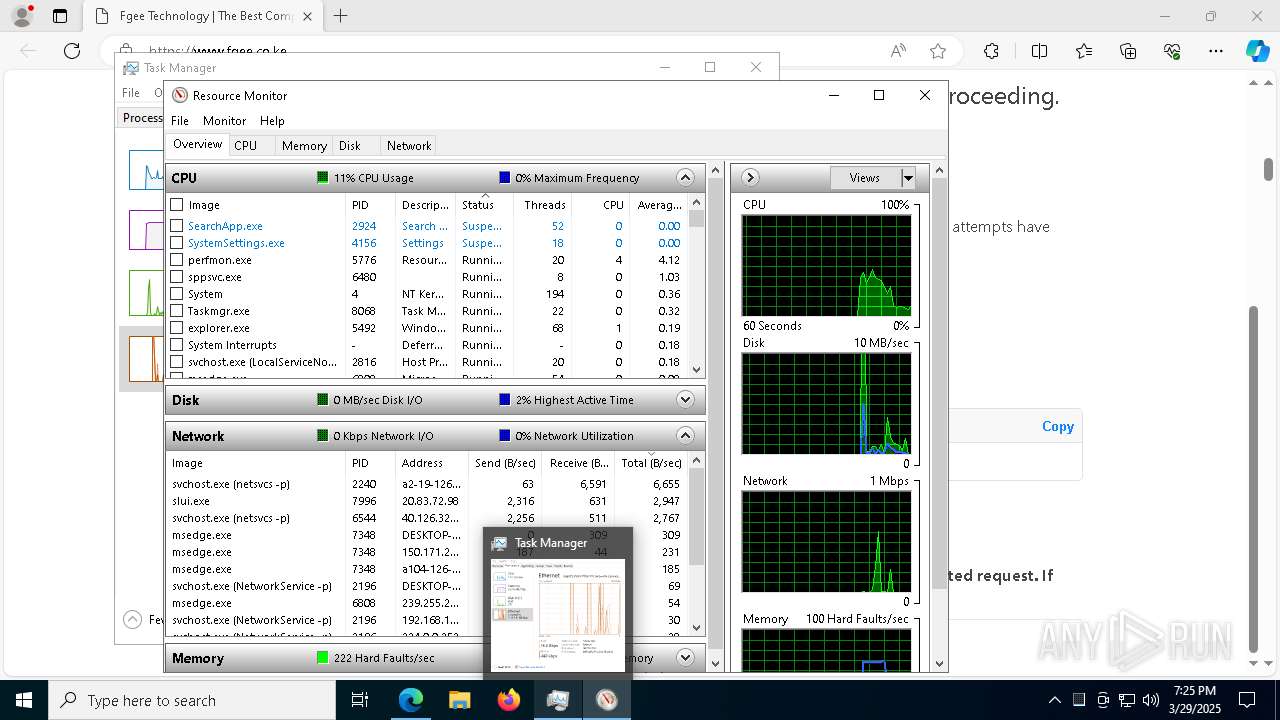Open the volume tray icon
This screenshot has width=1280, height=720.
point(1151,700)
